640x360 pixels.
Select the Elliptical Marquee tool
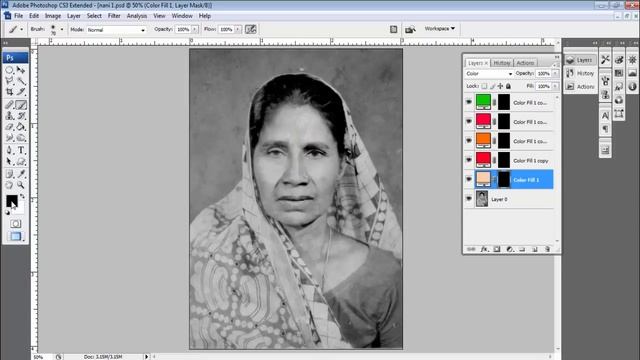(x=9, y=70)
